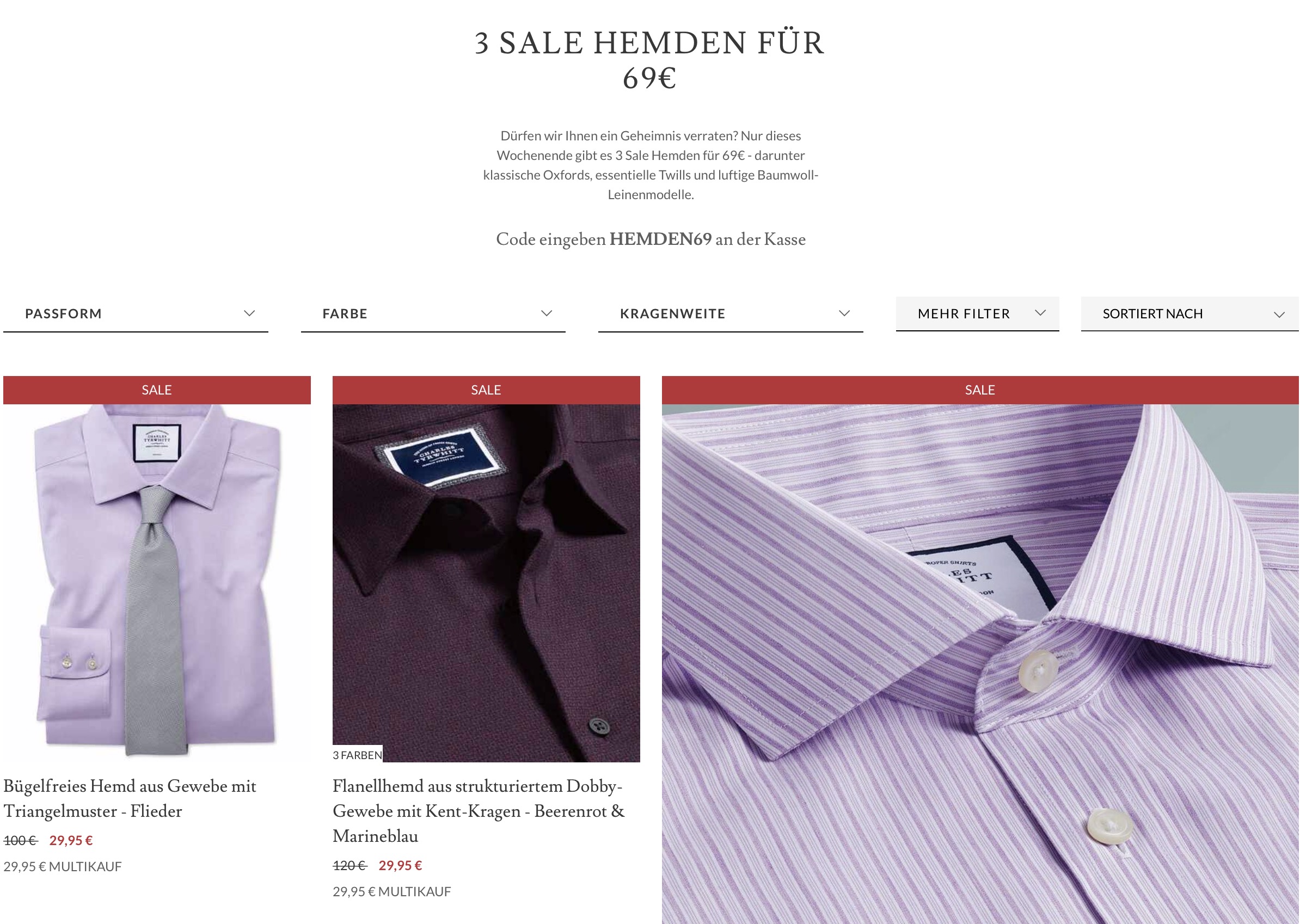Click the KRAGENWEITE chevron arrow
1300x924 pixels.
(844, 313)
